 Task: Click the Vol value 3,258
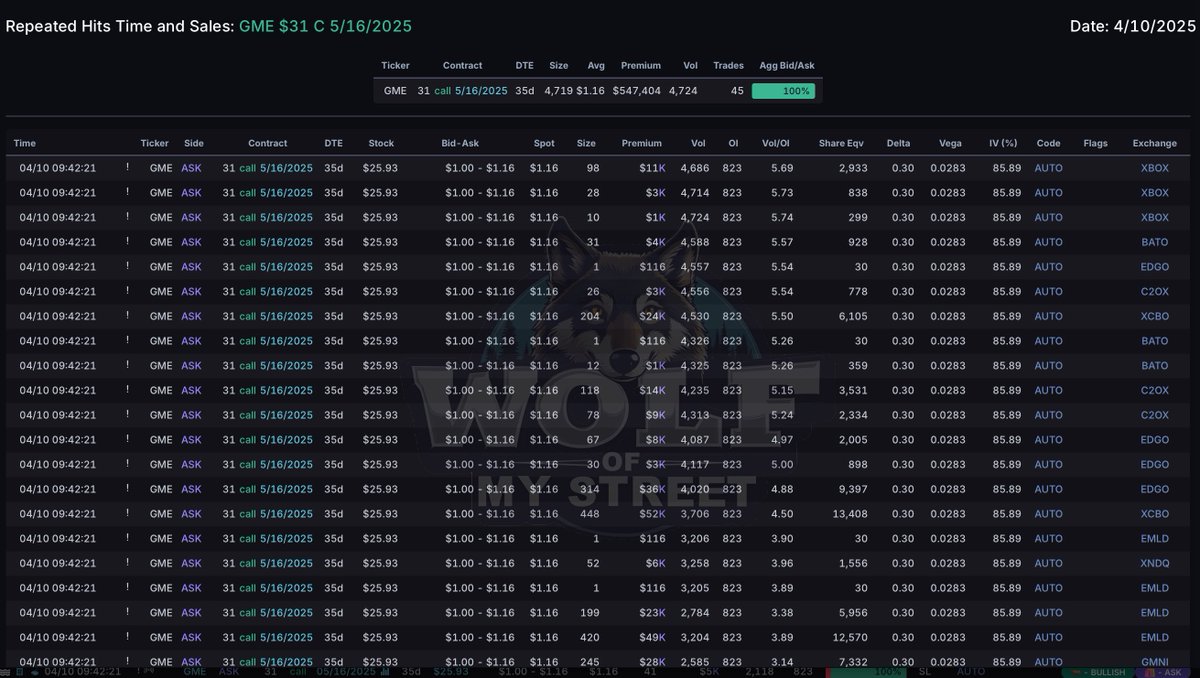pyautogui.click(x=695, y=563)
